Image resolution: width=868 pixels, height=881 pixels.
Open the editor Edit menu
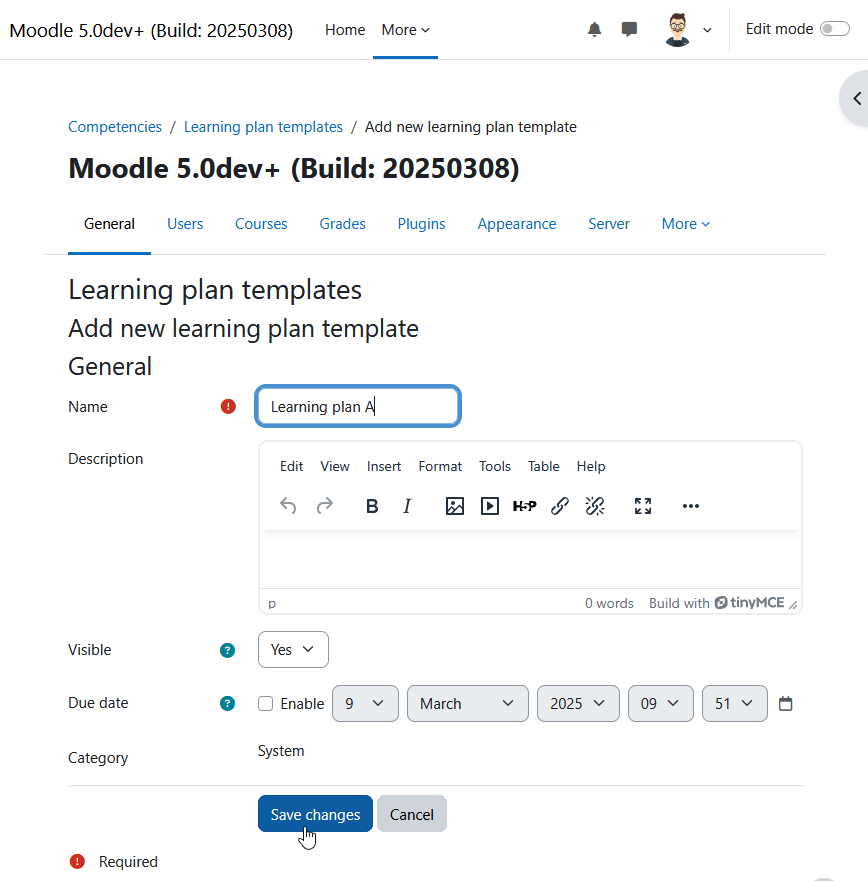(292, 466)
